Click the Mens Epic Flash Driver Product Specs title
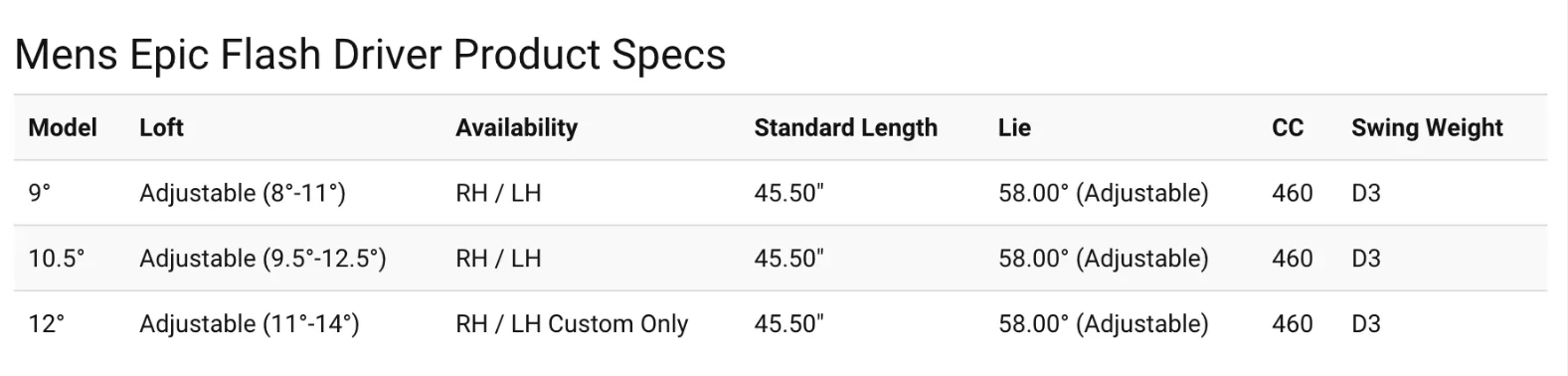The width and height of the screenshot is (1568, 376). pos(370,54)
